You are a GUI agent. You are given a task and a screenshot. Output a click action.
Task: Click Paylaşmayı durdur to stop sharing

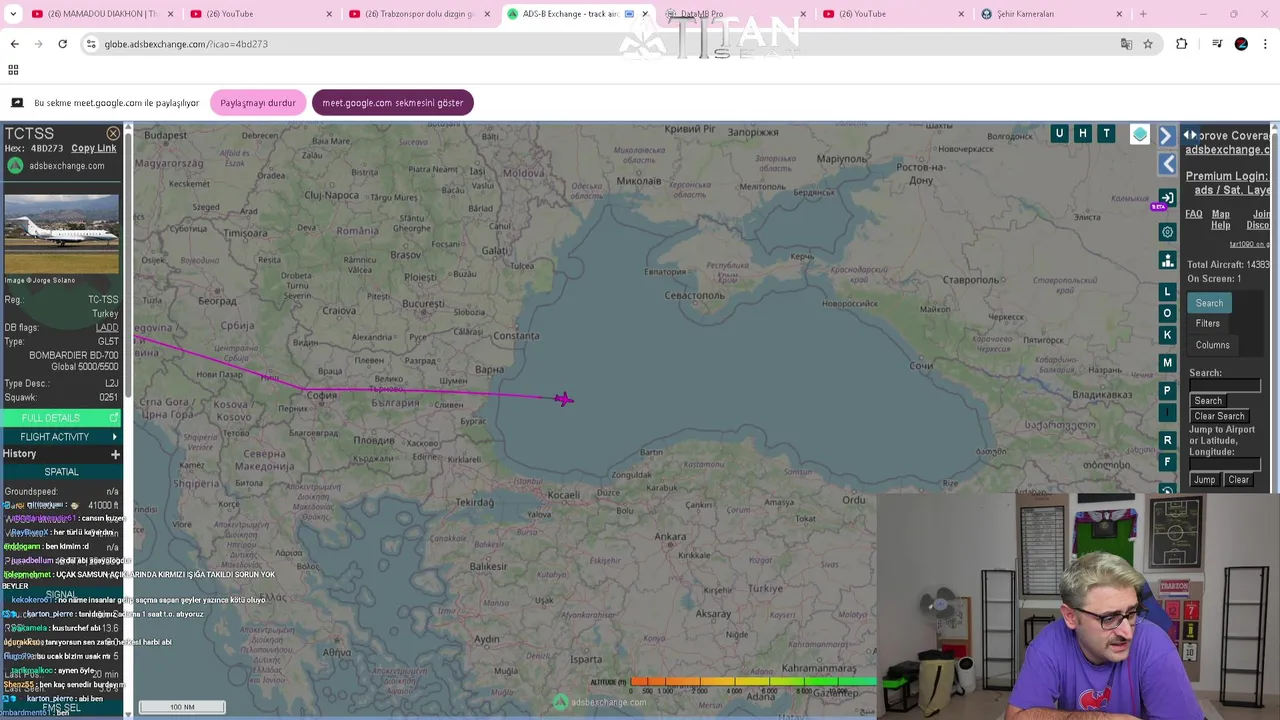click(258, 103)
